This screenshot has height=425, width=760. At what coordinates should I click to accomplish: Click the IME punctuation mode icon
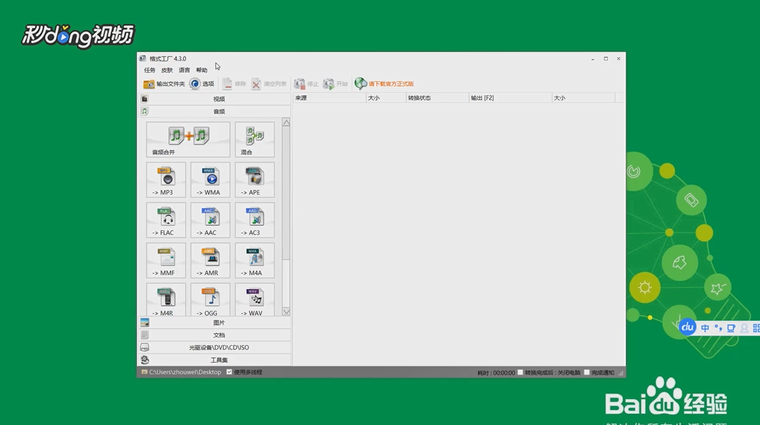pyautogui.click(x=718, y=328)
